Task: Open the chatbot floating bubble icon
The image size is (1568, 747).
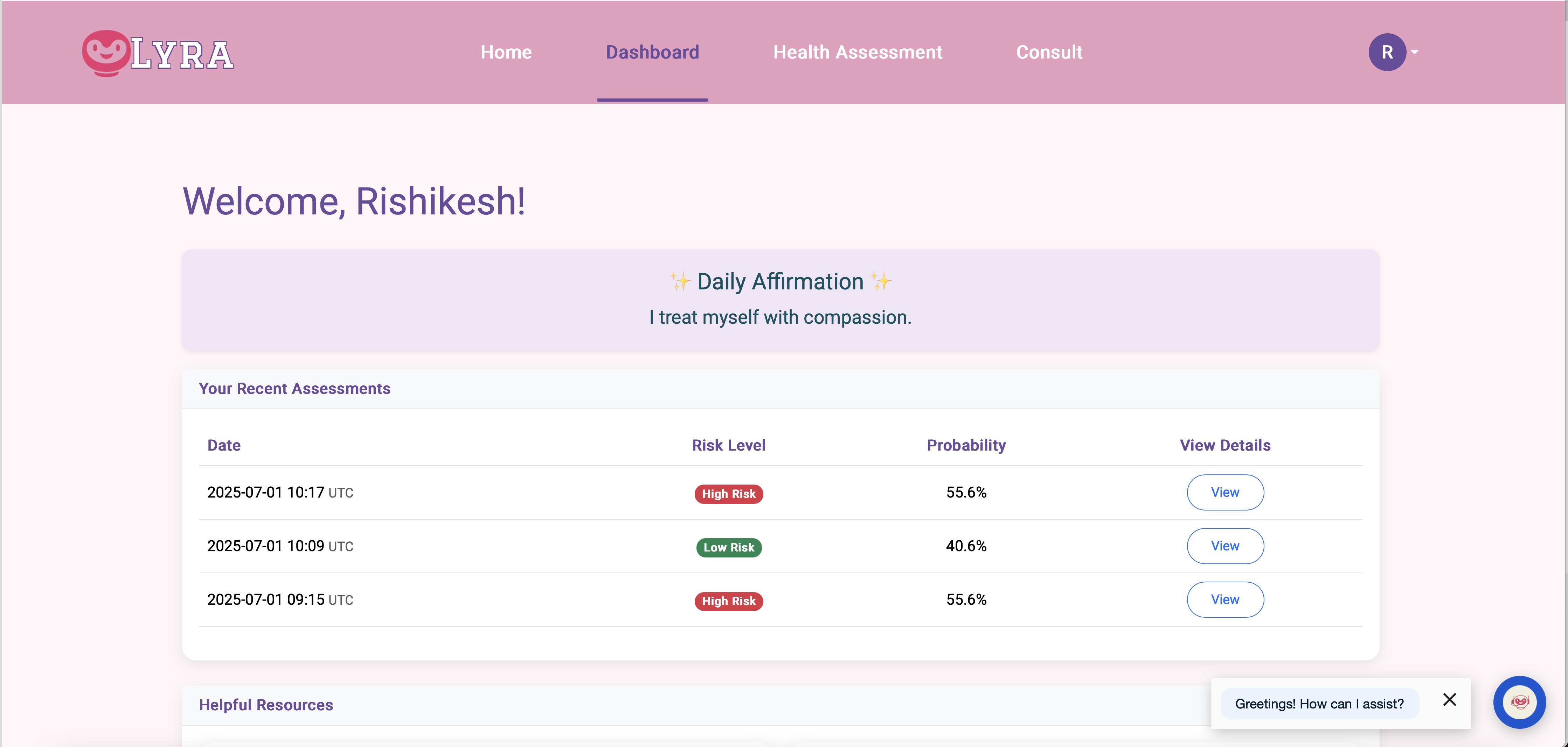Action: tap(1519, 702)
